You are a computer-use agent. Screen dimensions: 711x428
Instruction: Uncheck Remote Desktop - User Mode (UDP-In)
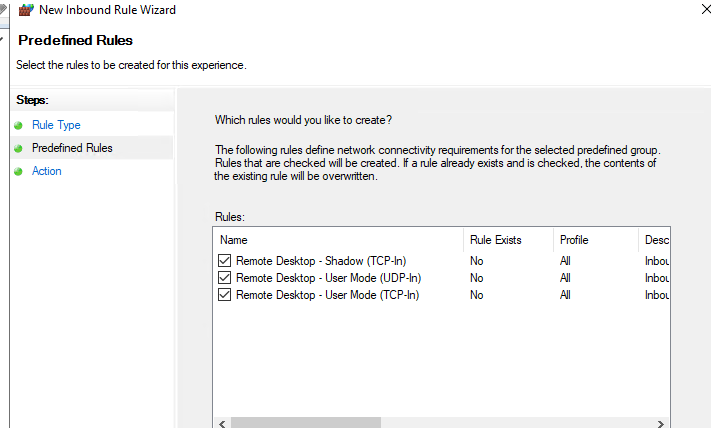point(224,277)
